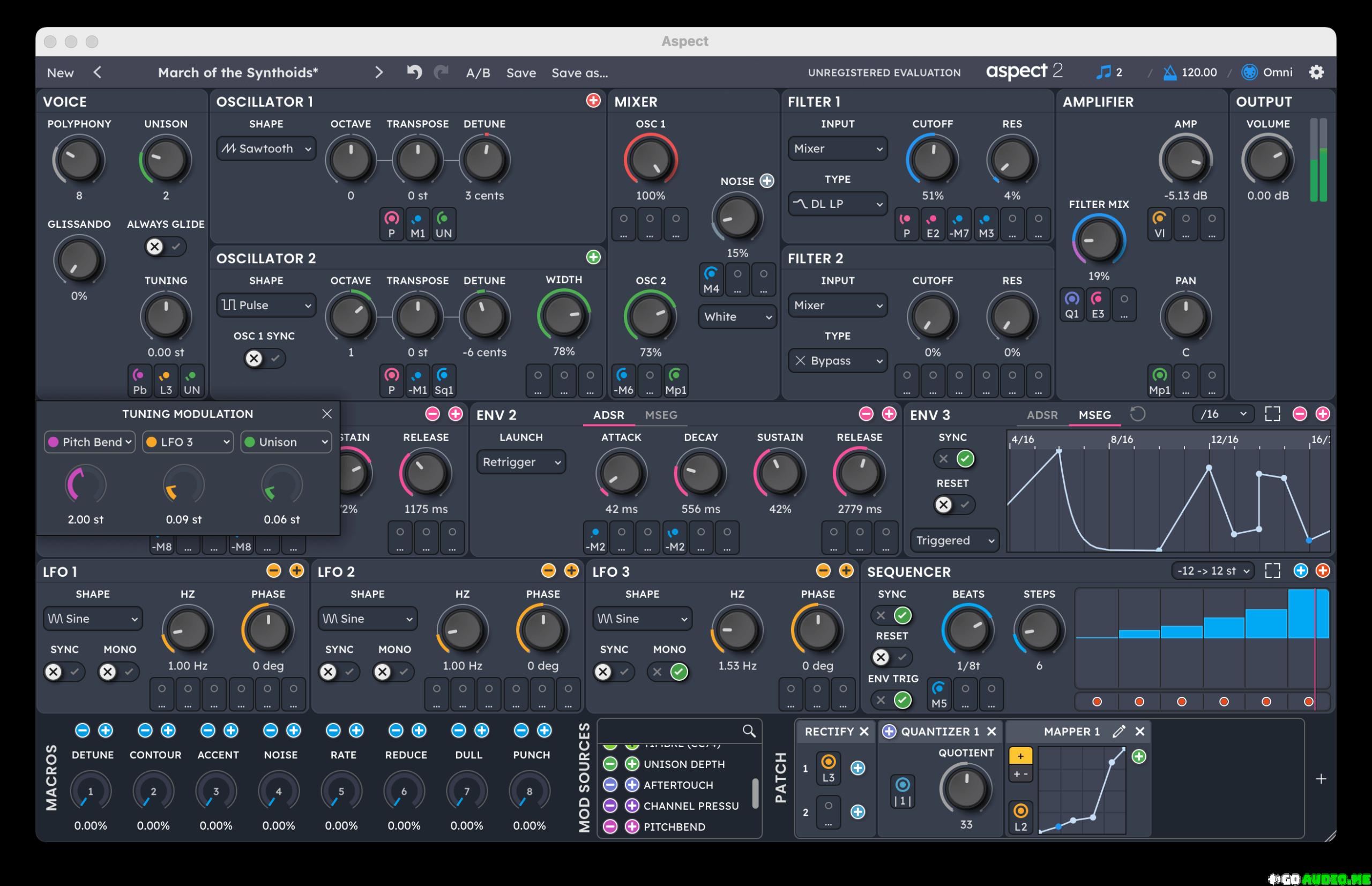Click the M4 noise modulation slot
Viewport: 1372px width, 886px height.
(711, 280)
